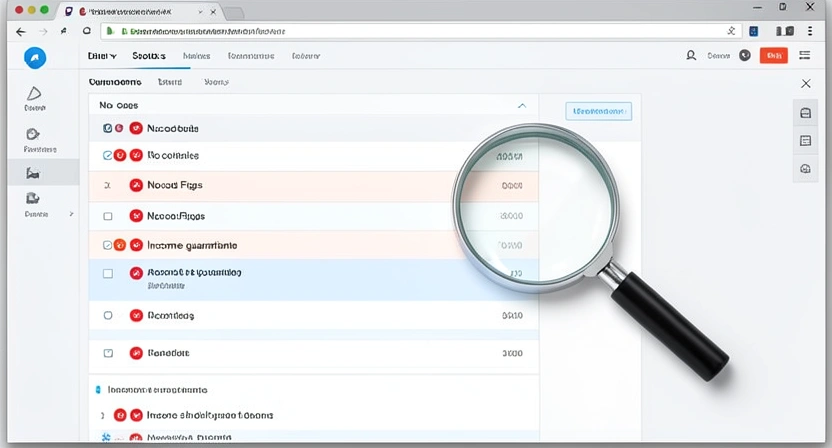Expand the arrow before the lower 'Incone' row
The image size is (832, 448).
pyautogui.click(x=102, y=416)
